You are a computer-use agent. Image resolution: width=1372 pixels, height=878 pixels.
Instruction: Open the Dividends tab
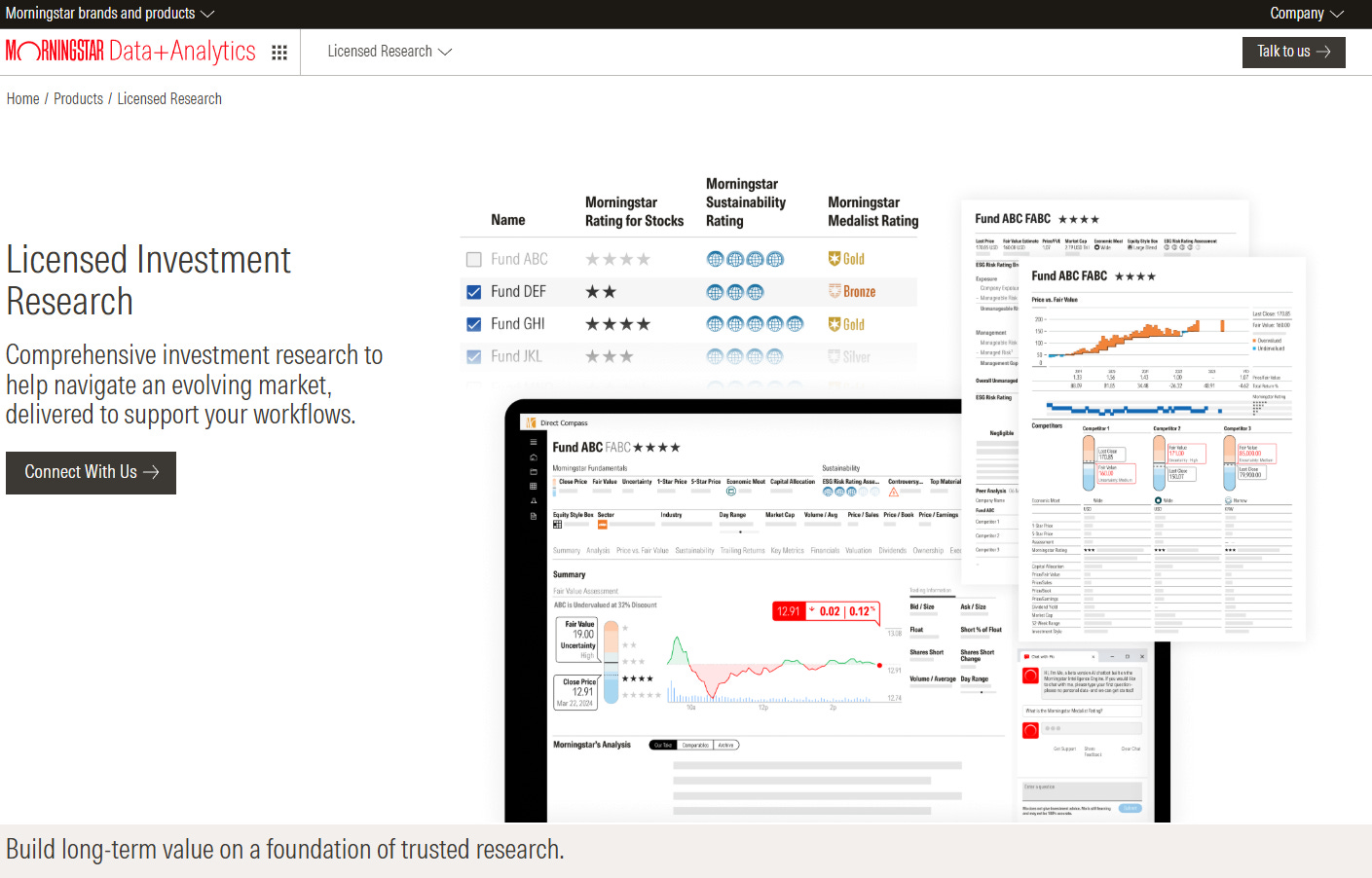pos(893,550)
